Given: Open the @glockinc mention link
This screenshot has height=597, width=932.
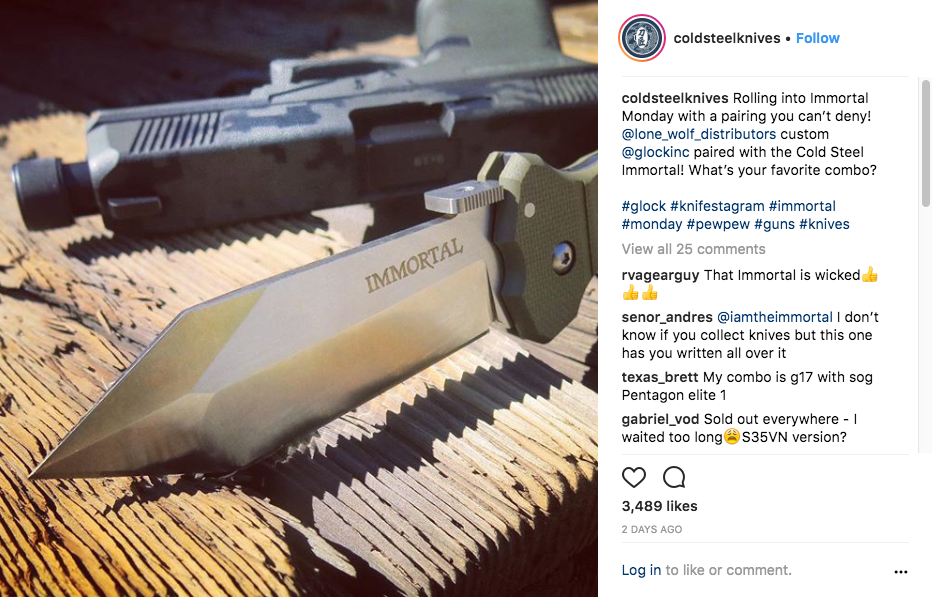Looking at the screenshot, I should click(655, 152).
